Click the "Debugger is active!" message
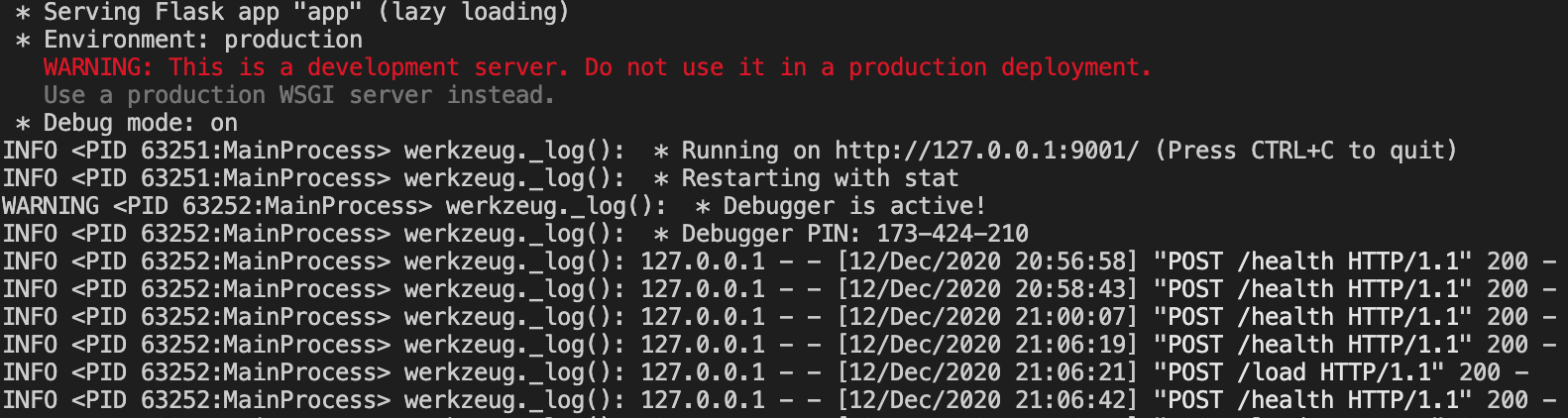Viewport: 1568px width, 418px height. click(x=853, y=206)
